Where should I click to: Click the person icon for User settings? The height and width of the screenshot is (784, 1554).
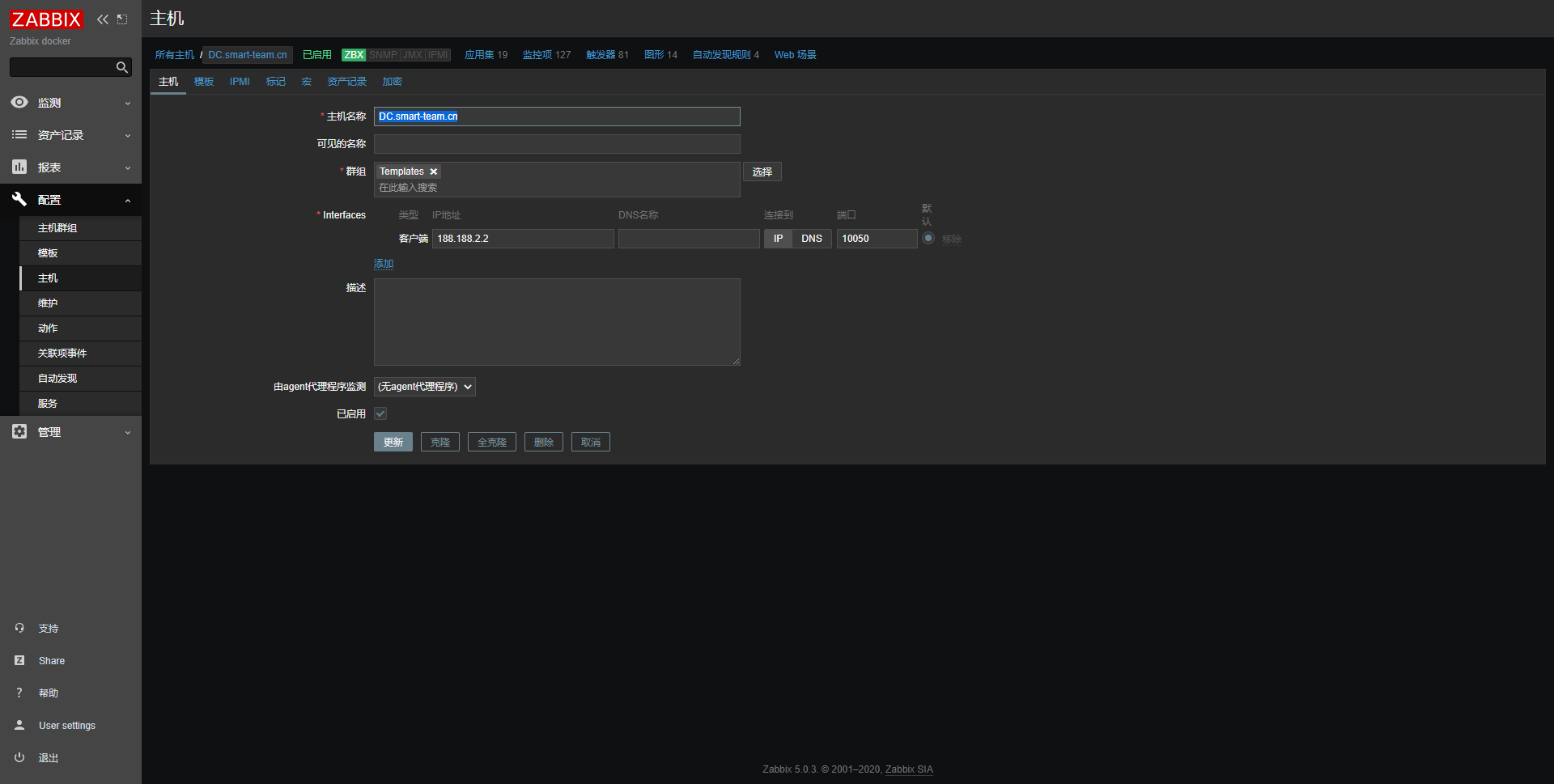click(x=19, y=726)
